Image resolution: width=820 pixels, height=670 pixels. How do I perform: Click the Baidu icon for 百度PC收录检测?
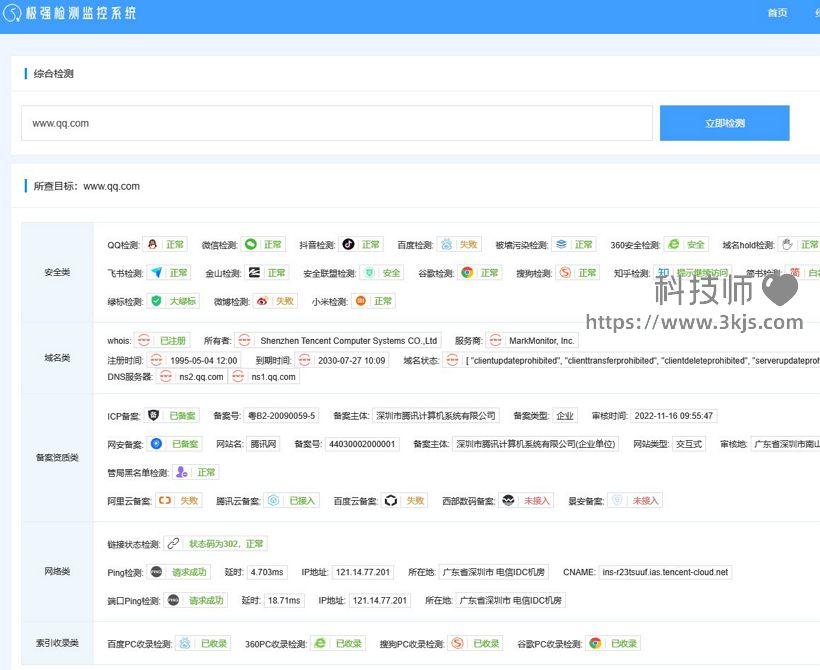[x=185, y=643]
